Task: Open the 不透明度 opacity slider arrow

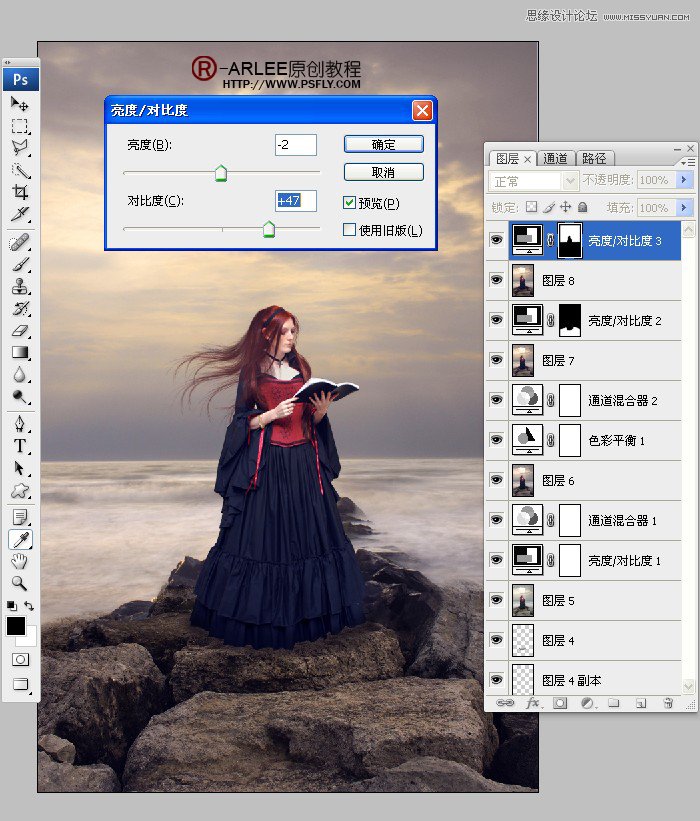Action: 684,180
